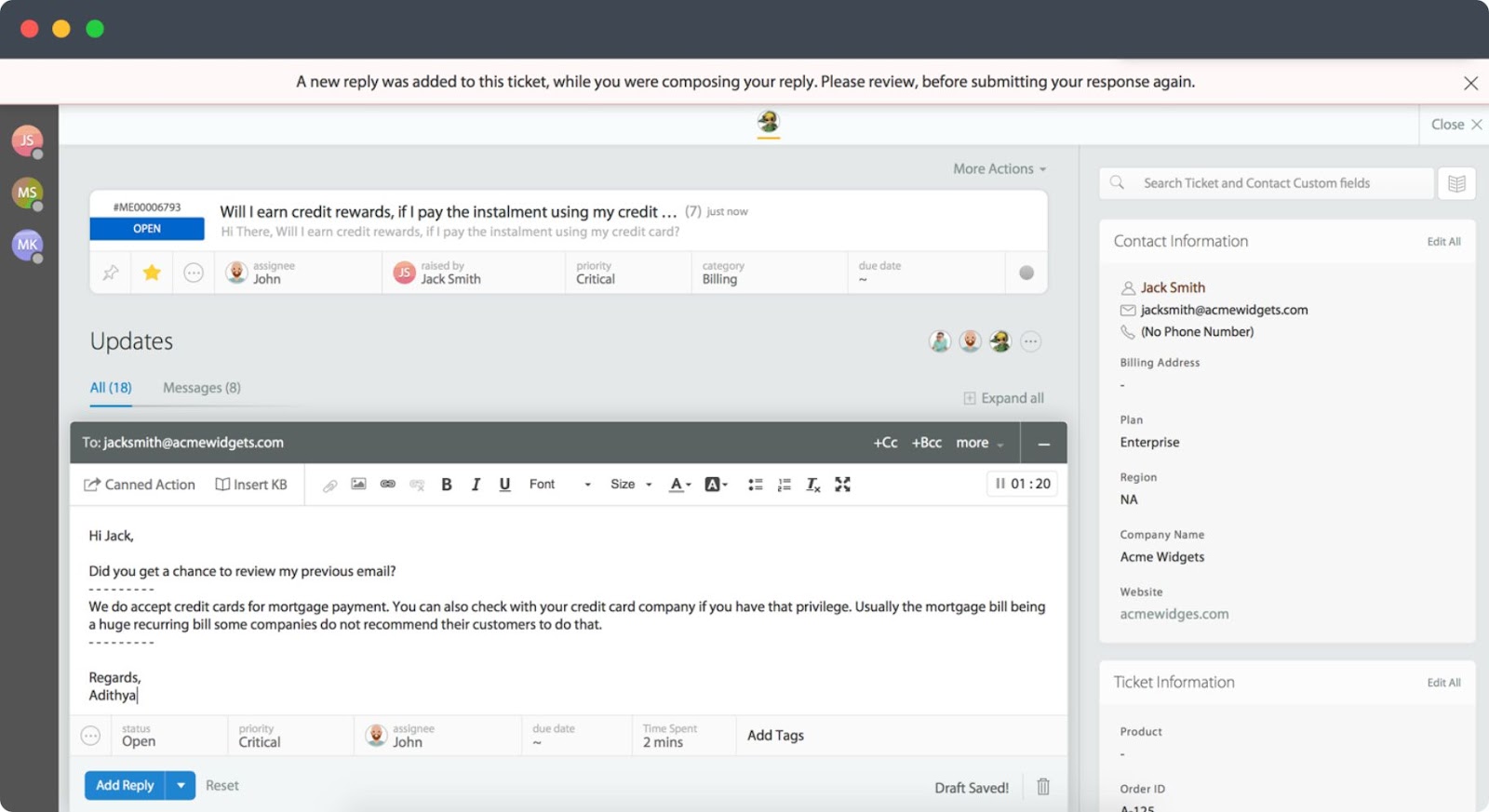Show more participants via Updates ellipsis
The image size is (1489, 812).
tap(1030, 341)
